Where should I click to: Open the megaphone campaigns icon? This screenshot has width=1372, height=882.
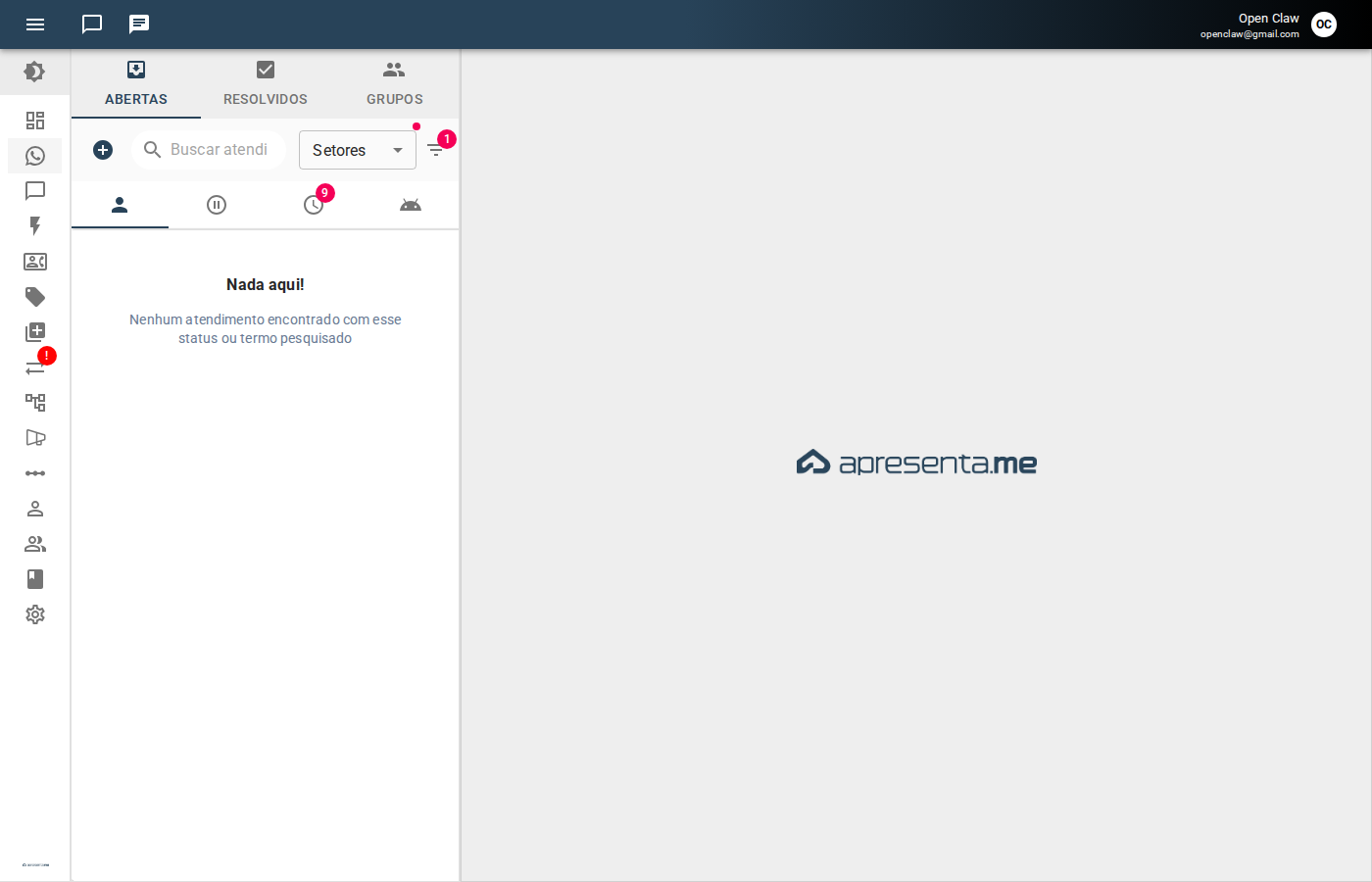35,438
